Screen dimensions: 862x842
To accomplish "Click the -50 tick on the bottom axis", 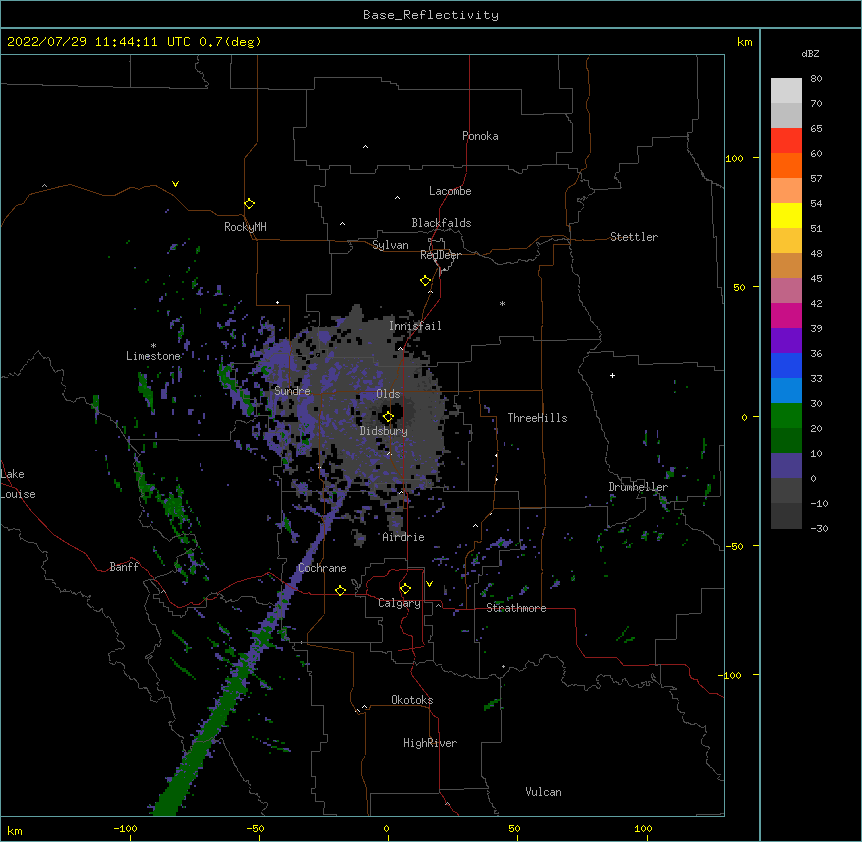I will tap(255, 829).
